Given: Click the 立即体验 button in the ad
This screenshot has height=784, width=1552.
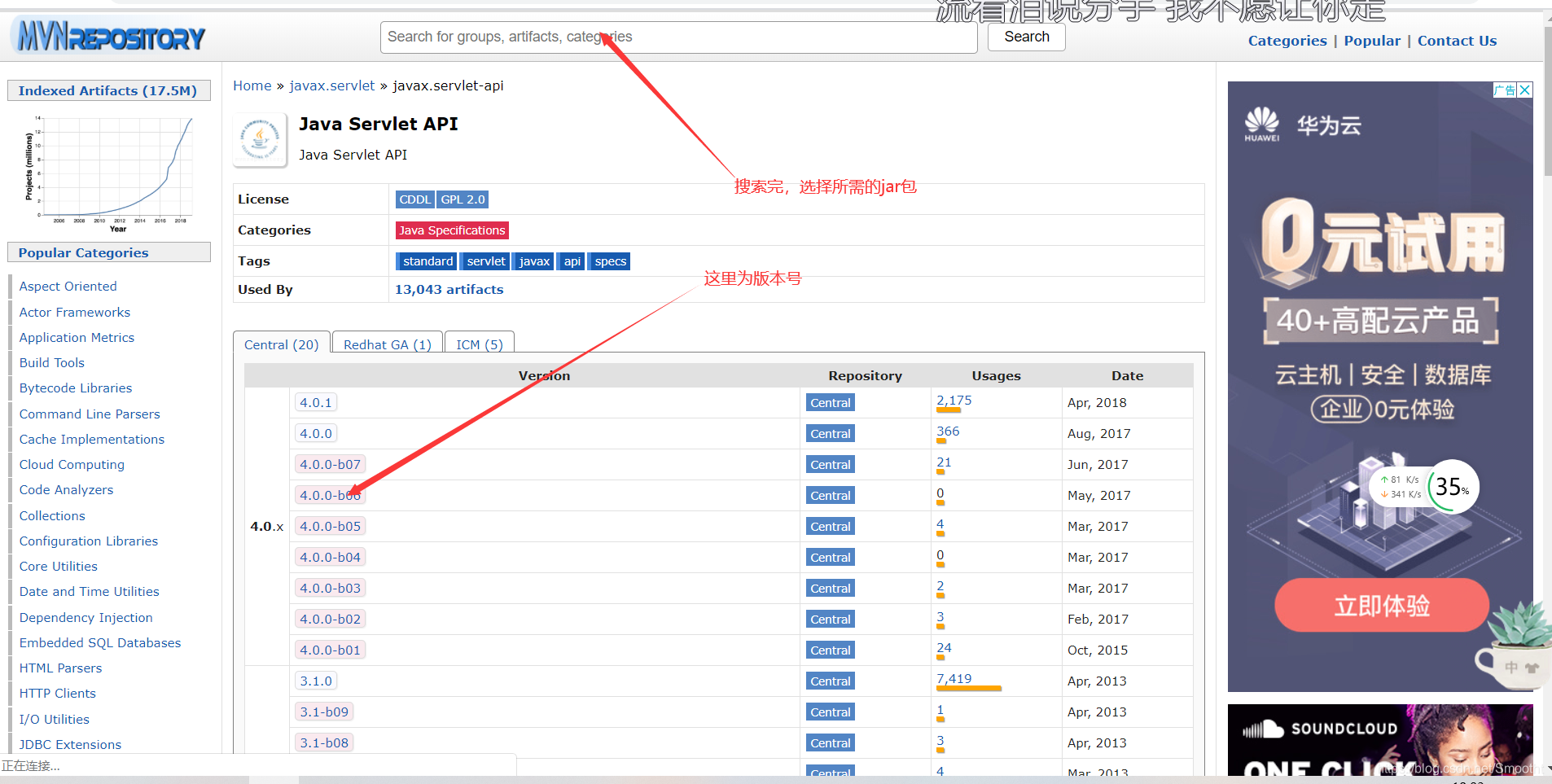Looking at the screenshot, I should point(1381,605).
